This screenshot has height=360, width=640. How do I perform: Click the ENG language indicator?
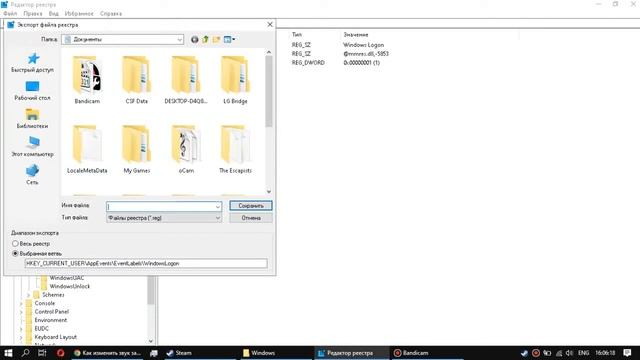pyautogui.click(x=584, y=353)
